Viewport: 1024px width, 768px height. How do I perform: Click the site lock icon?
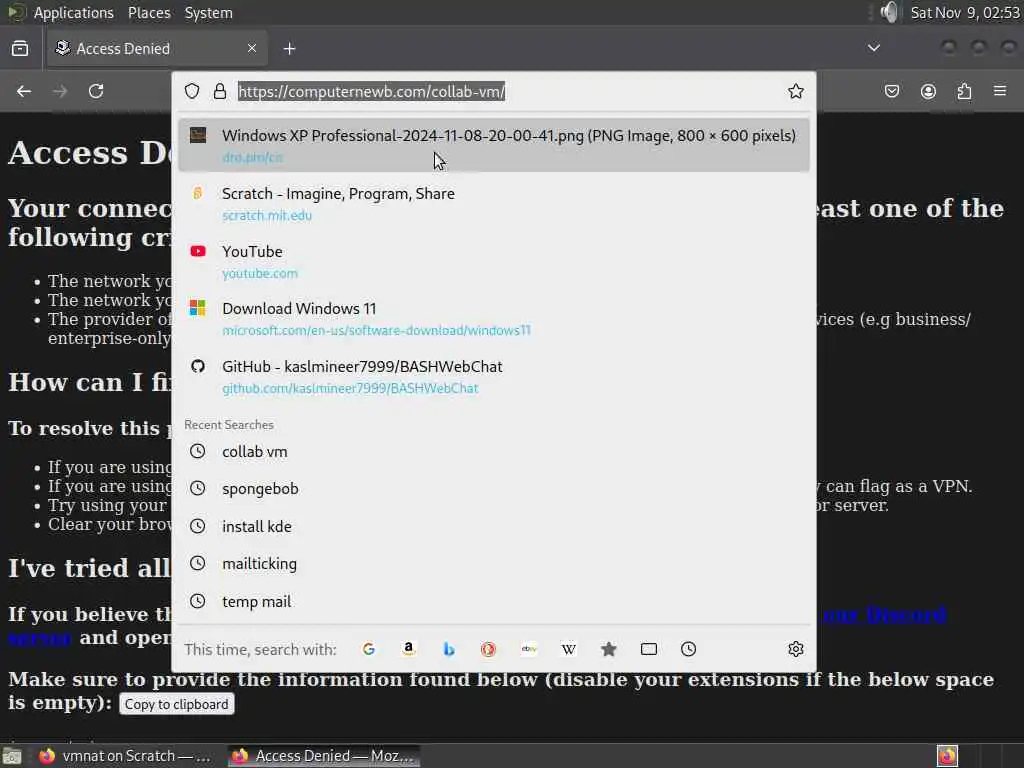click(220, 91)
